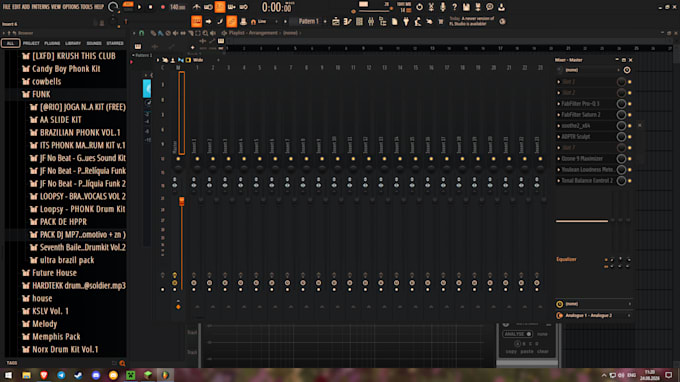
Task: Click the Playlist magnet snap icon
Action: click(141, 33)
